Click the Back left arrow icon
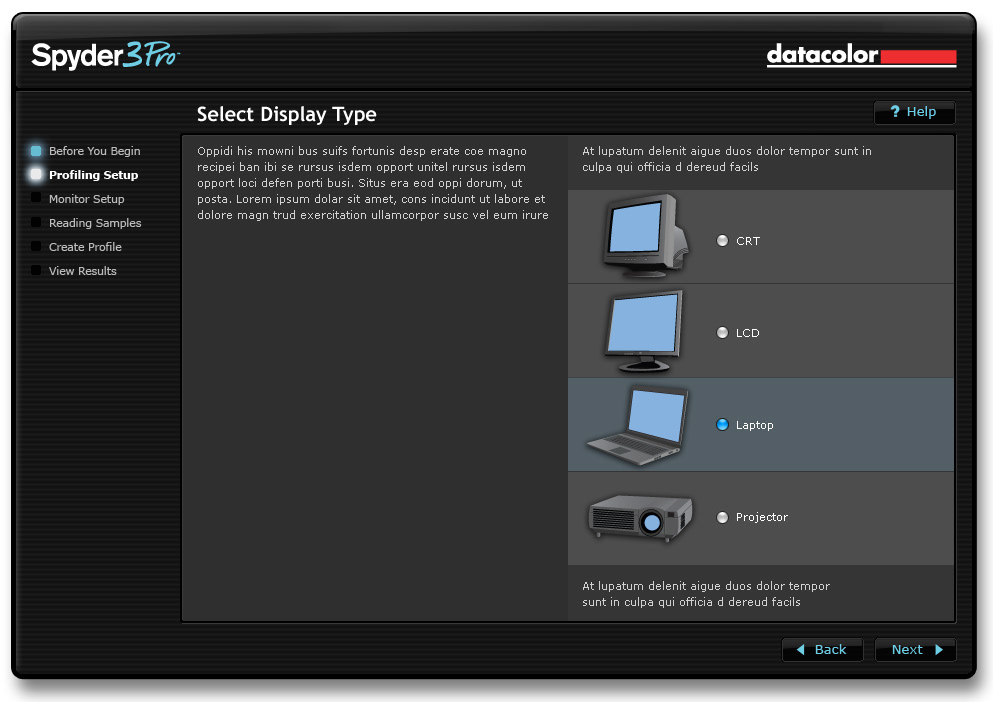 tap(800, 649)
